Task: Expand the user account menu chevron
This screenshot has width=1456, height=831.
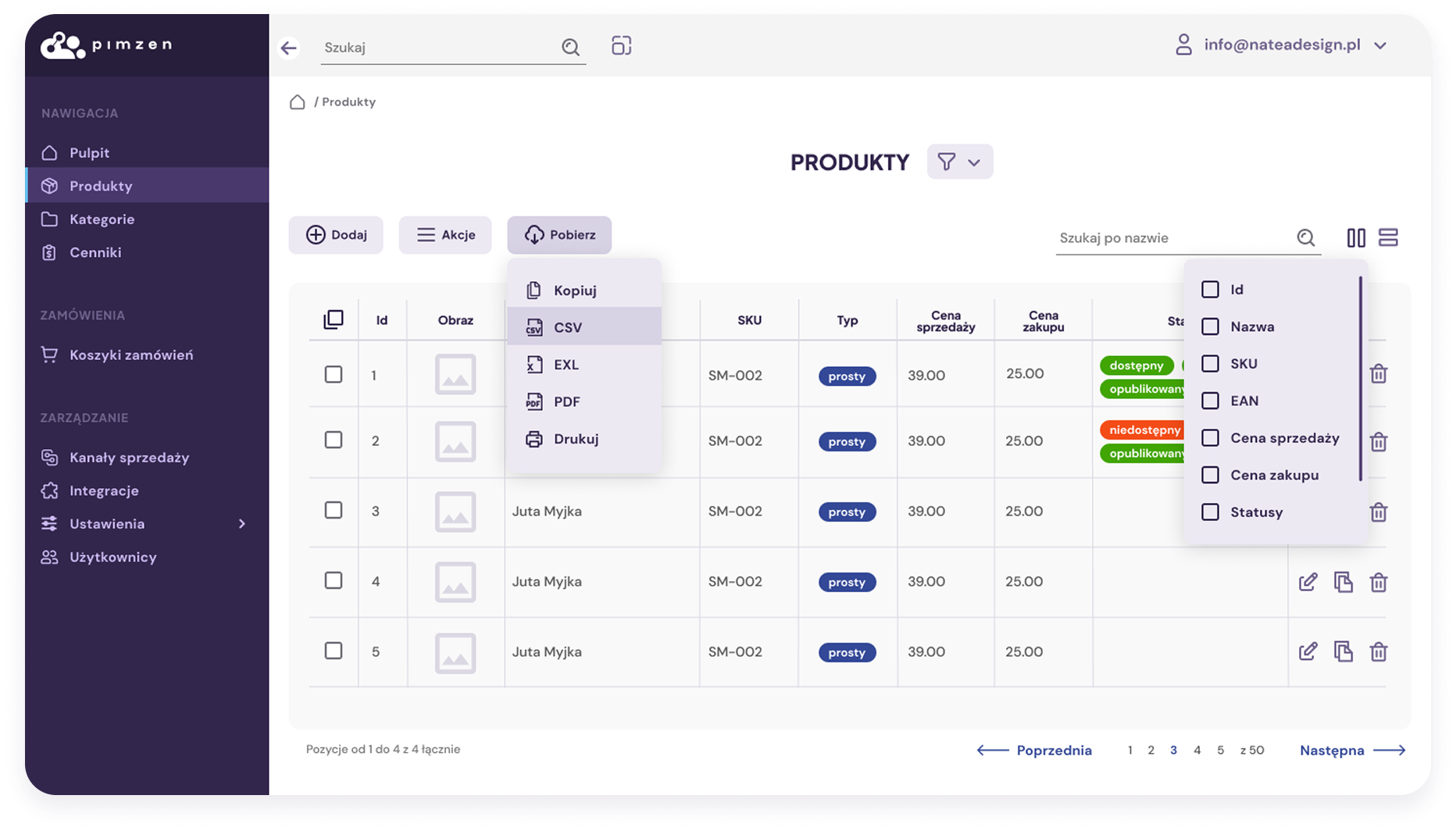Action: (1380, 46)
